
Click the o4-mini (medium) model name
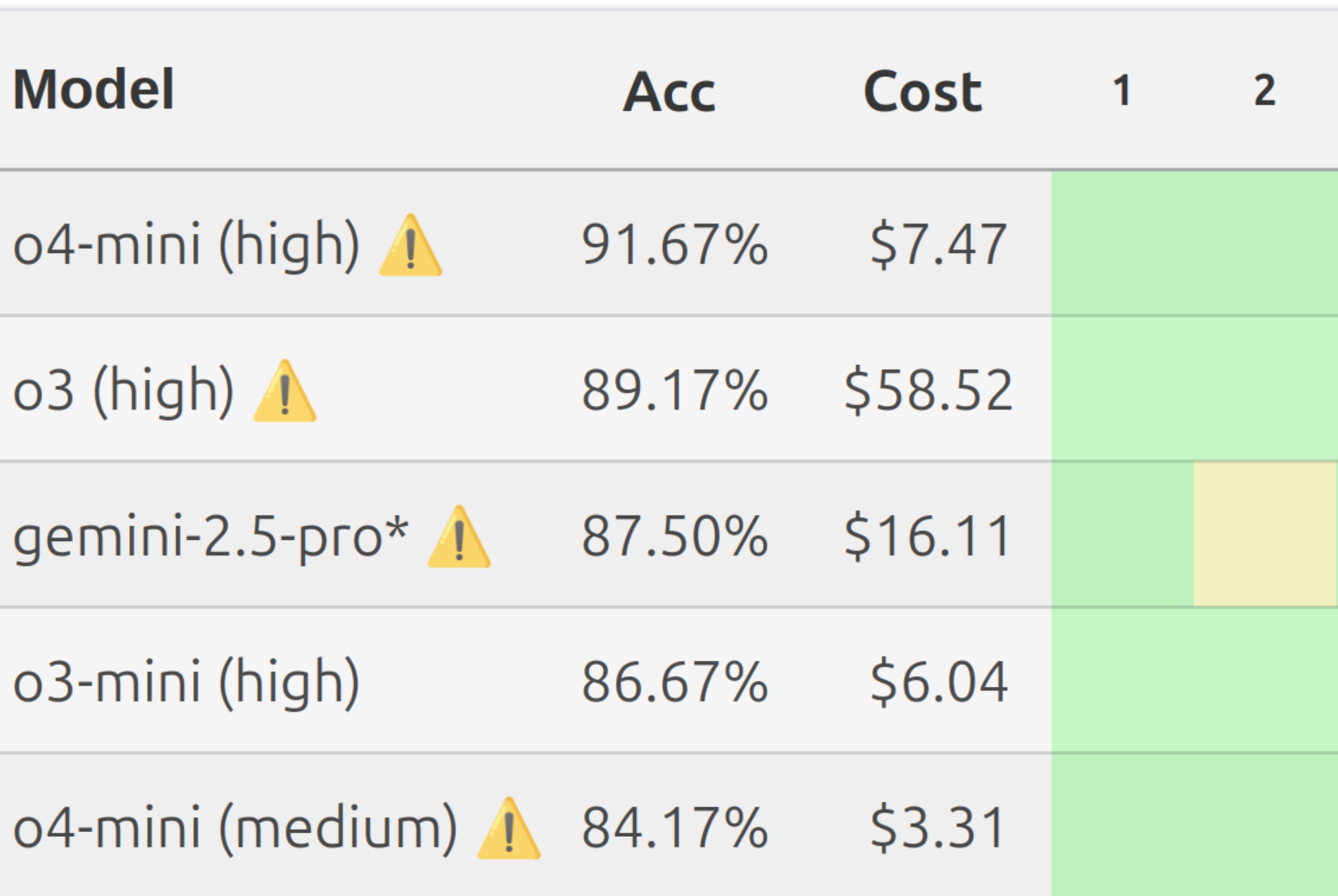point(235,829)
